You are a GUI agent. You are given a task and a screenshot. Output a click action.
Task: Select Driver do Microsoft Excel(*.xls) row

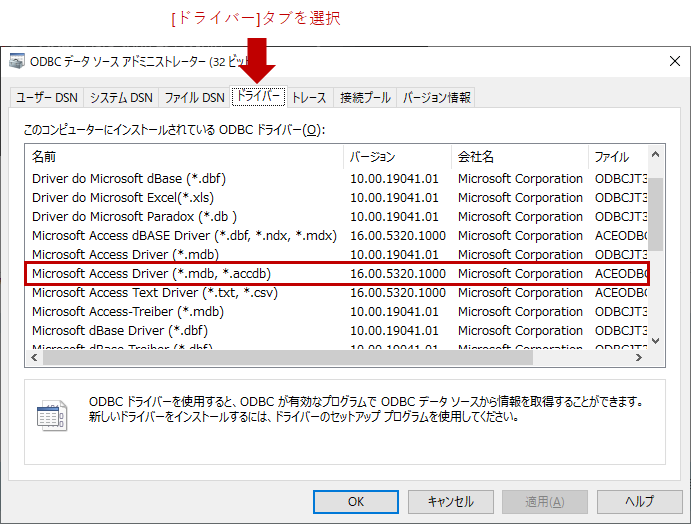(x=336, y=197)
